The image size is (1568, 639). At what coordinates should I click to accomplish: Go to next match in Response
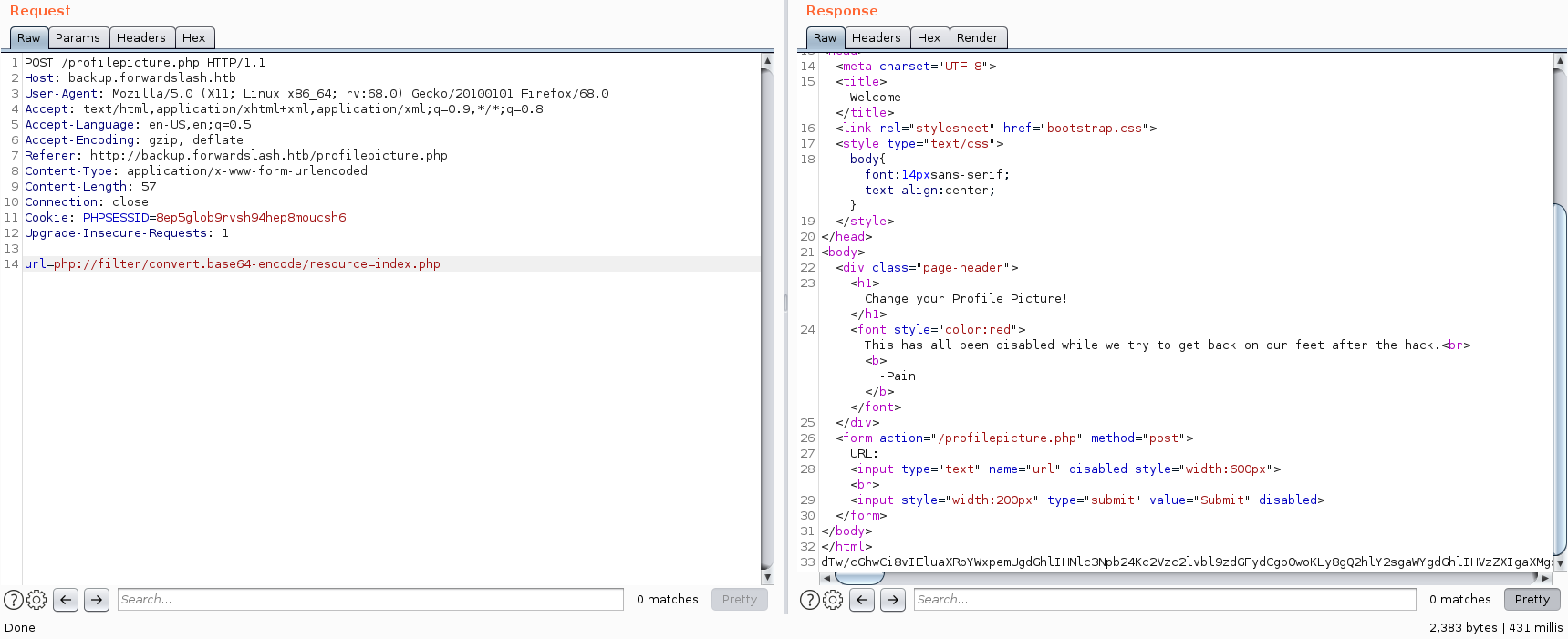pyautogui.click(x=893, y=600)
